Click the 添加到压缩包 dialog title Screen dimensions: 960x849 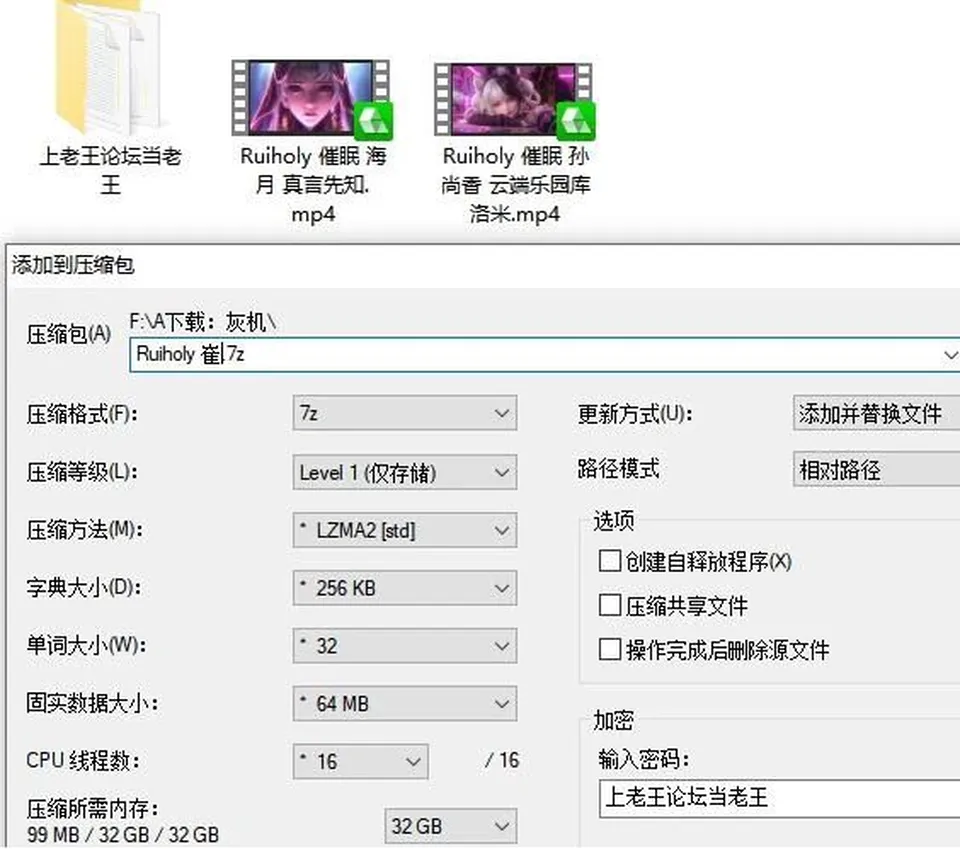[x=73, y=265]
